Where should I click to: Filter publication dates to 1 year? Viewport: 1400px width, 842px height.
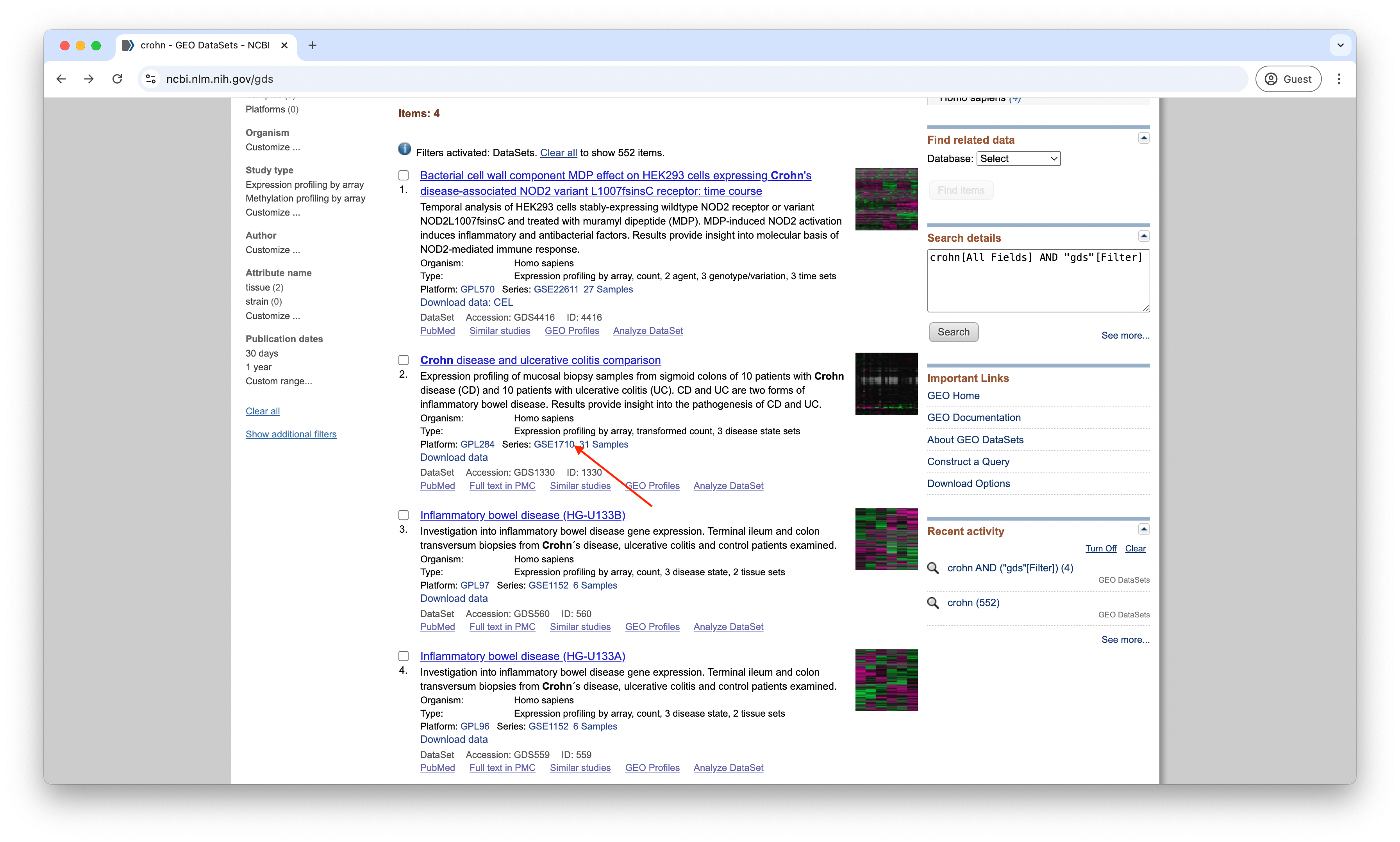click(259, 367)
